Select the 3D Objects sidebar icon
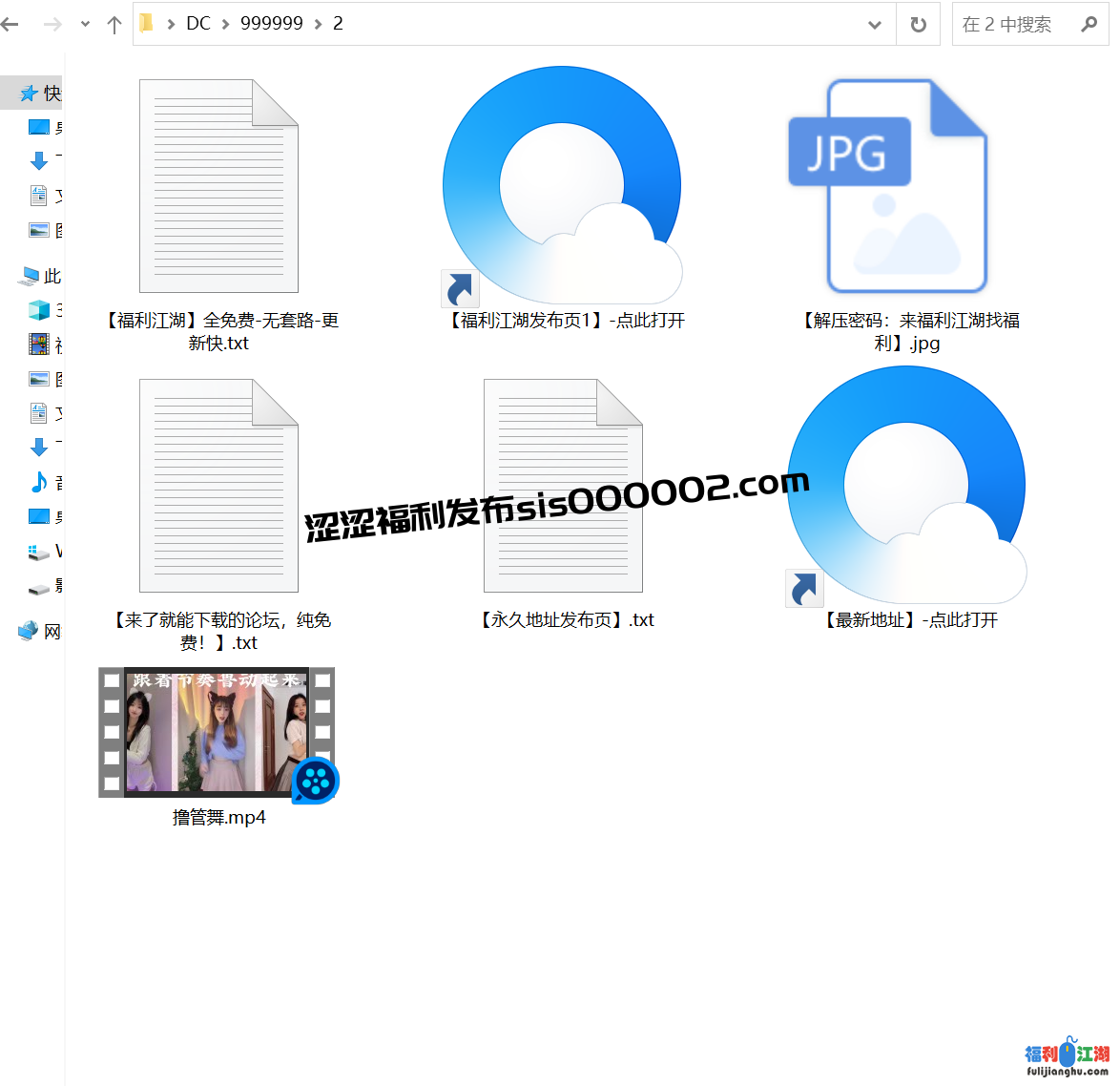Image resolution: width=1120 pixels, height=1086 pixels. pyautogui.click(x=39, y=310)
